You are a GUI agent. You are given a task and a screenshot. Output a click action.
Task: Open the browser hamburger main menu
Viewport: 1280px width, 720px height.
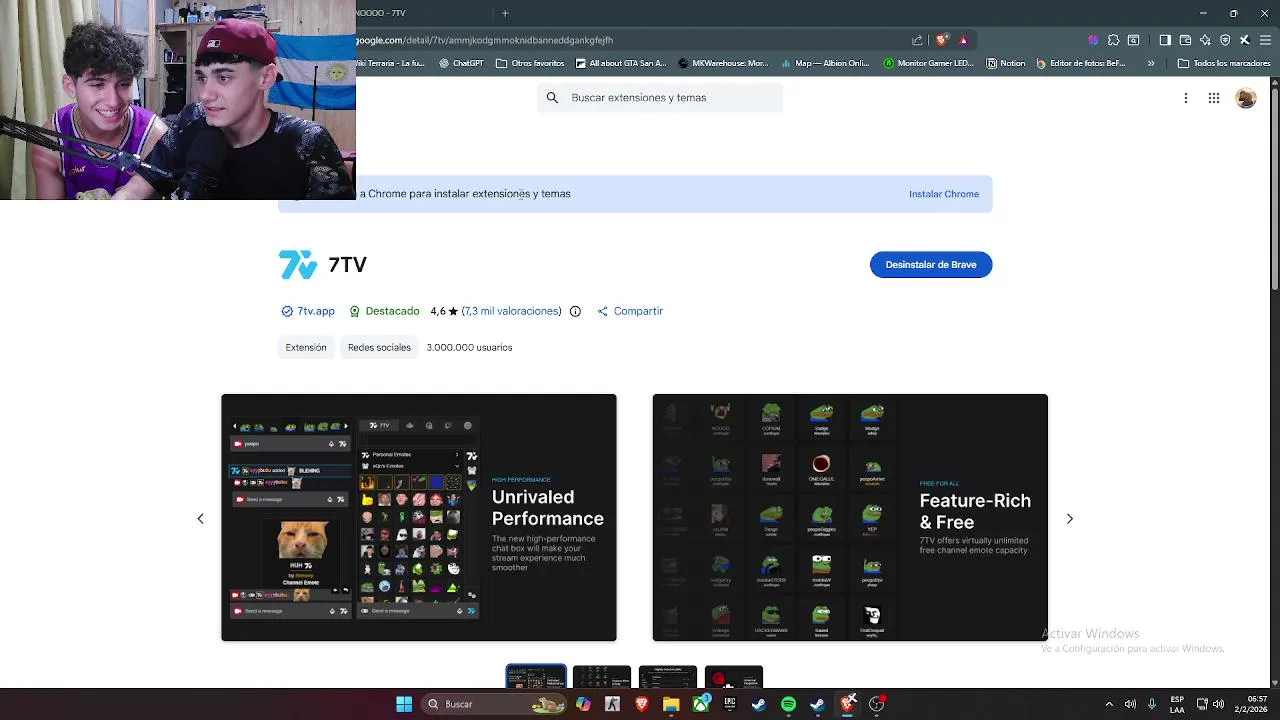point(1264,40)
